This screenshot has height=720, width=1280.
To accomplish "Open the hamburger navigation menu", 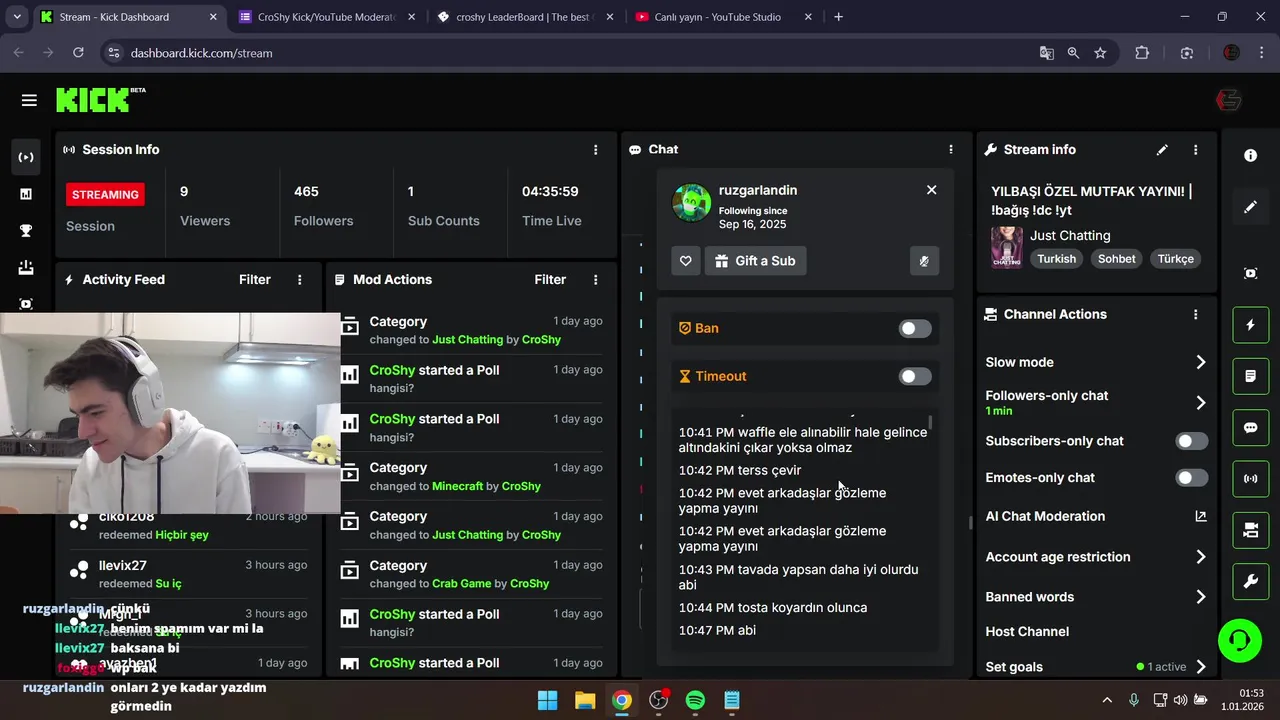I will 29,100.
